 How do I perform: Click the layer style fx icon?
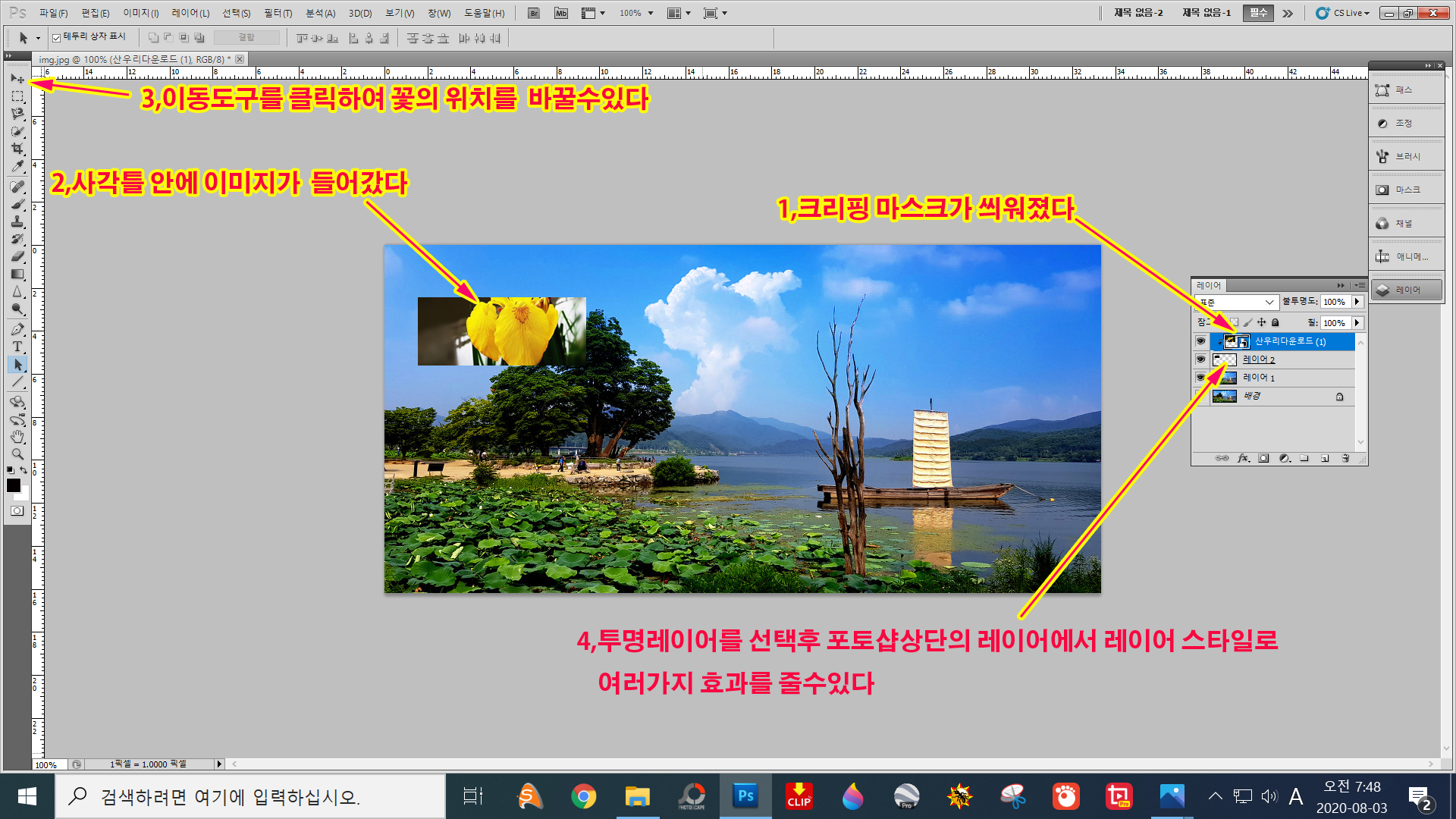1243,459
